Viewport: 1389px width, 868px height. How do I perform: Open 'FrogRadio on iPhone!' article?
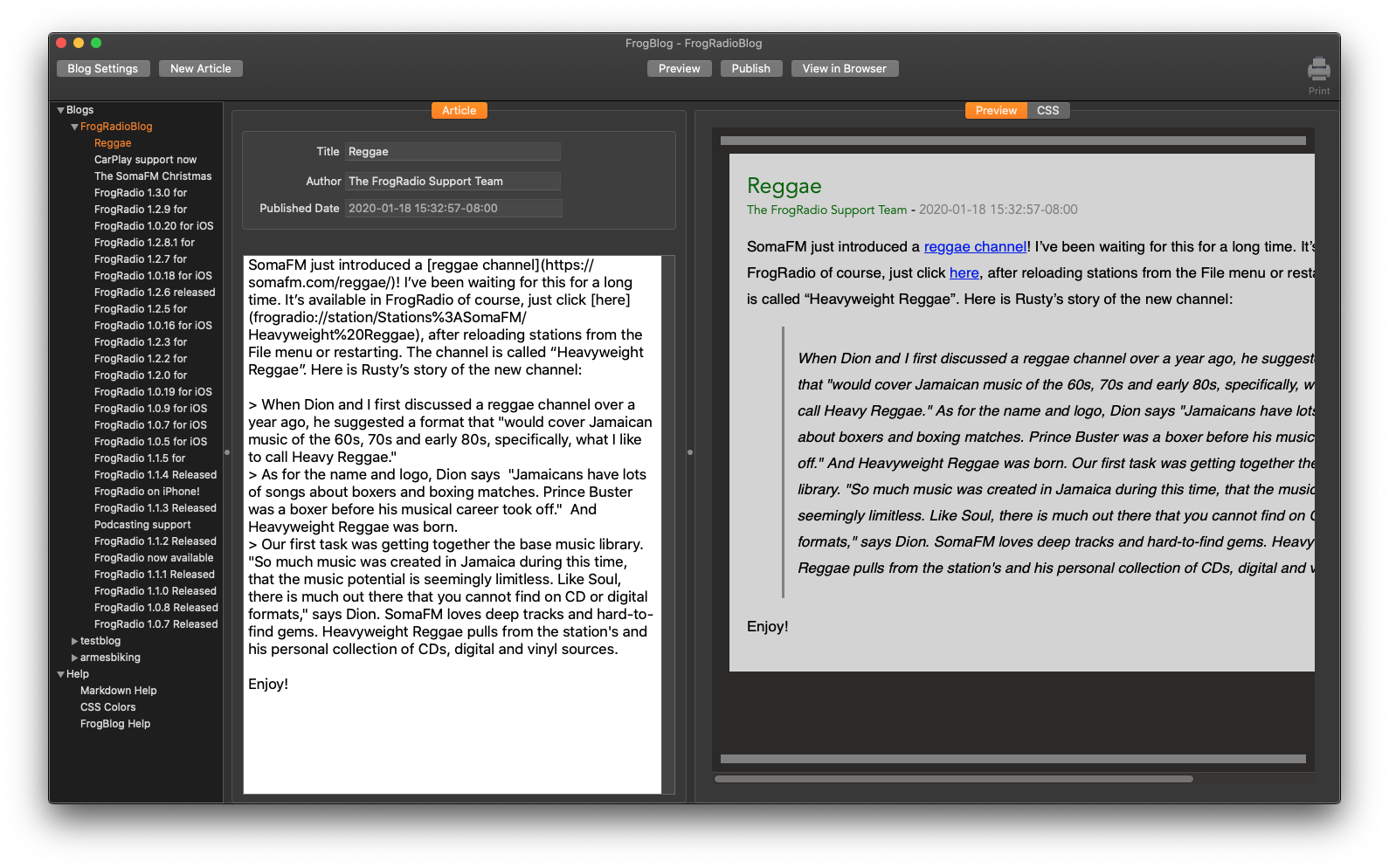coord(147,492)
